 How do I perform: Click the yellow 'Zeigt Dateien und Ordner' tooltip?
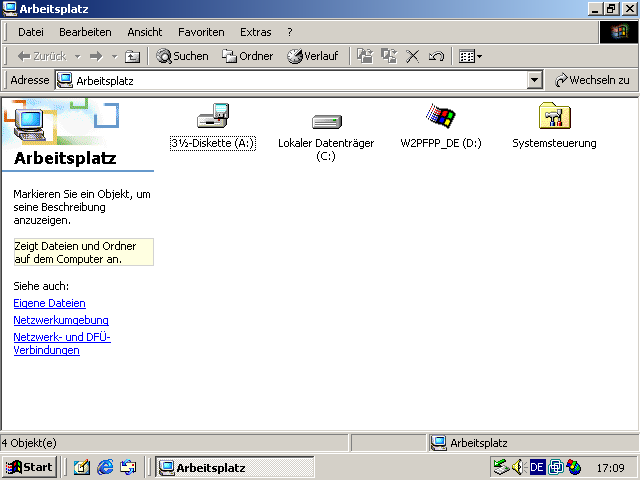pos(84,252)
